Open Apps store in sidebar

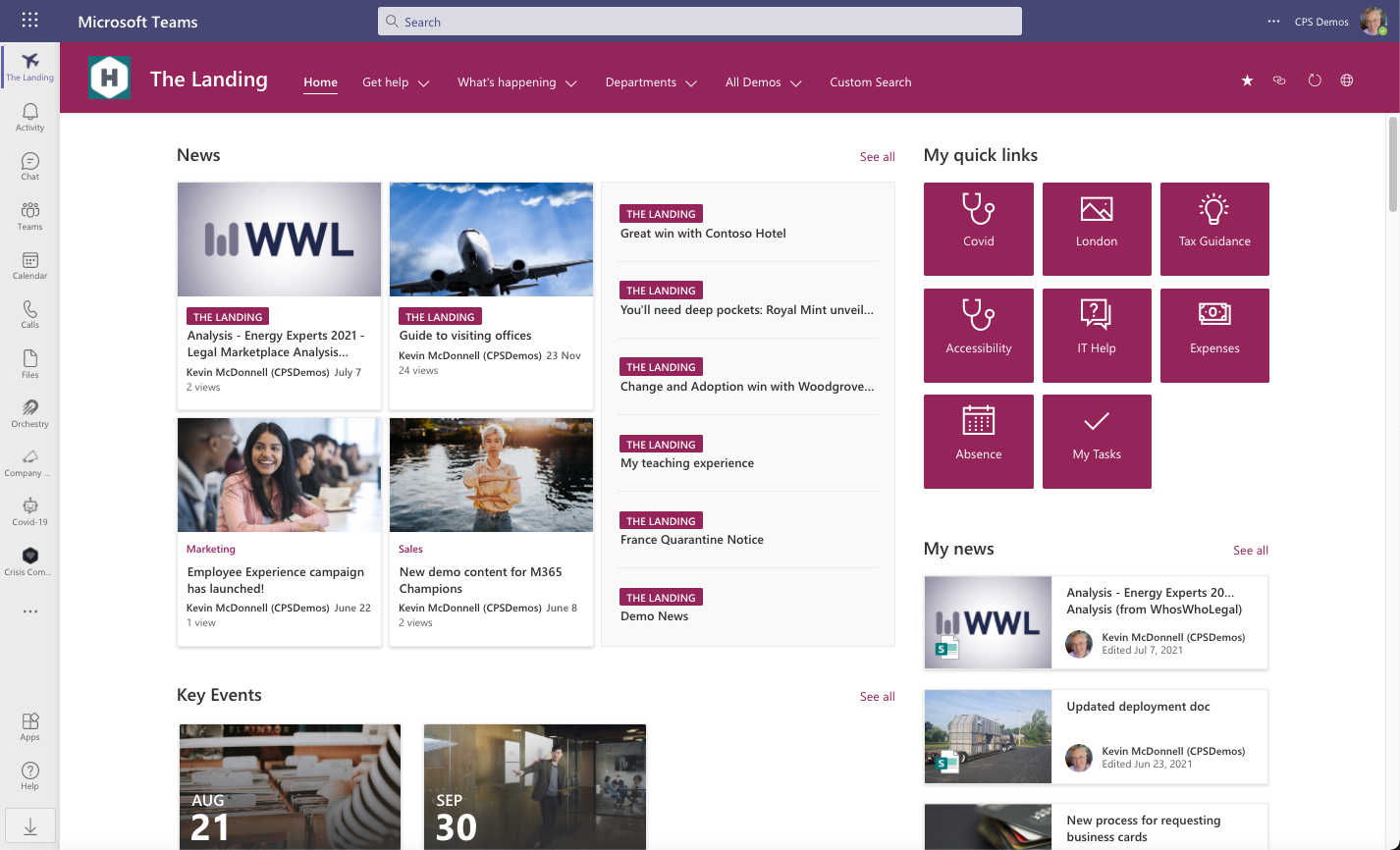click(x=29, y=727)
